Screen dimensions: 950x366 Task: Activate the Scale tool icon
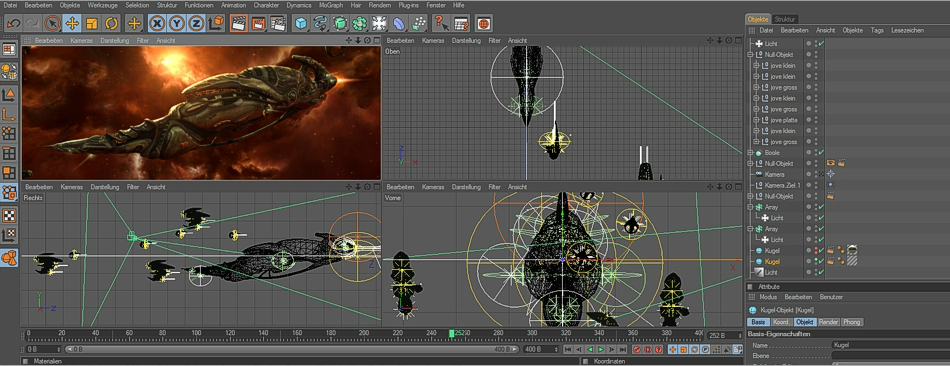click(x=92, y=24)
